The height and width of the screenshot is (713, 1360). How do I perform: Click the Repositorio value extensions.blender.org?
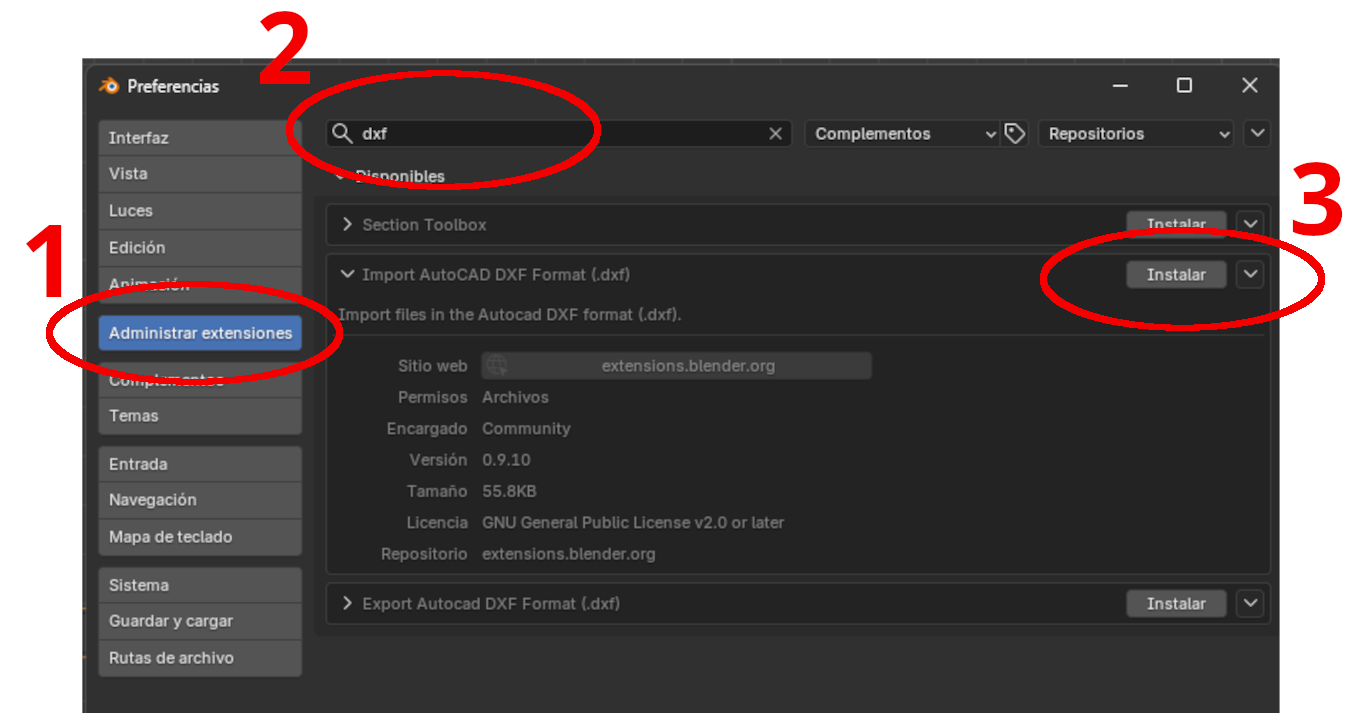[569, 553]
